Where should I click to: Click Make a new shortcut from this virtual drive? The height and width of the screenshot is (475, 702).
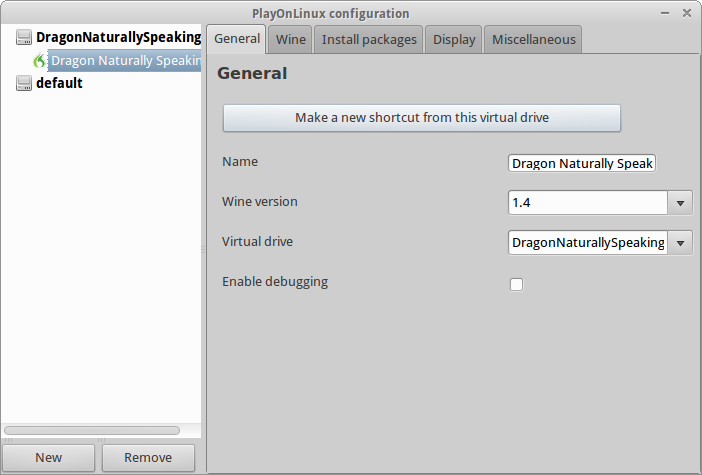[422, 118]
